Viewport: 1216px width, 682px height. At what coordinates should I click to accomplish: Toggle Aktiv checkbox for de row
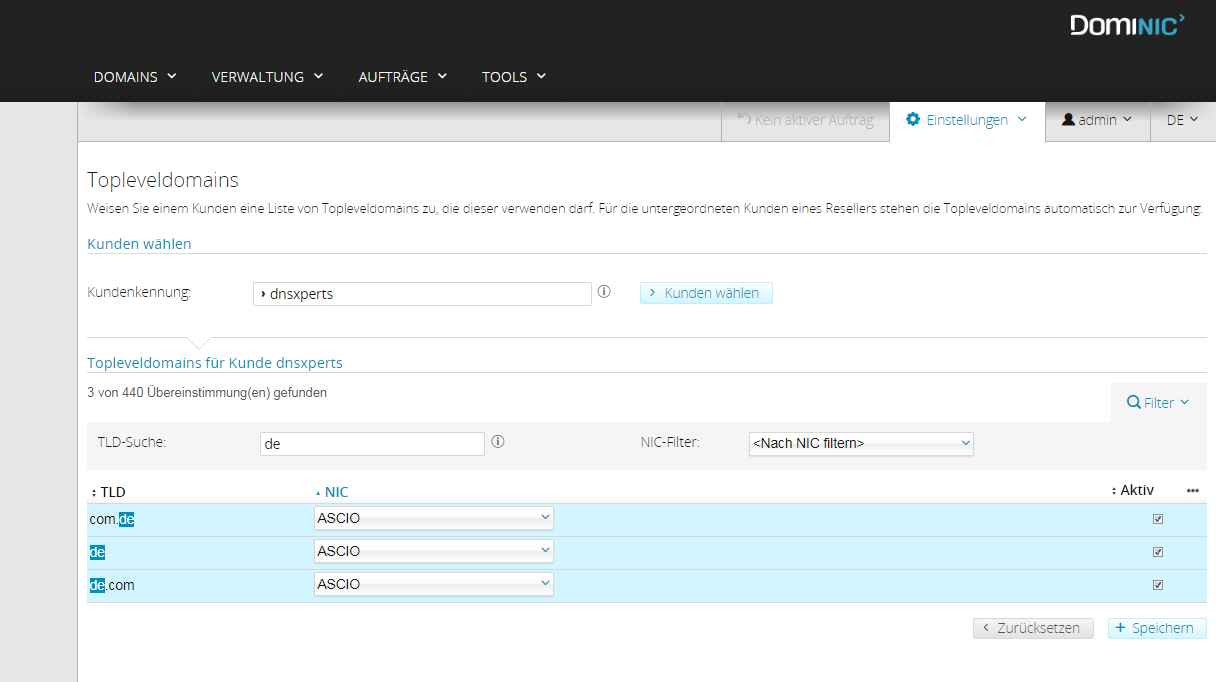coord(1158,552)
